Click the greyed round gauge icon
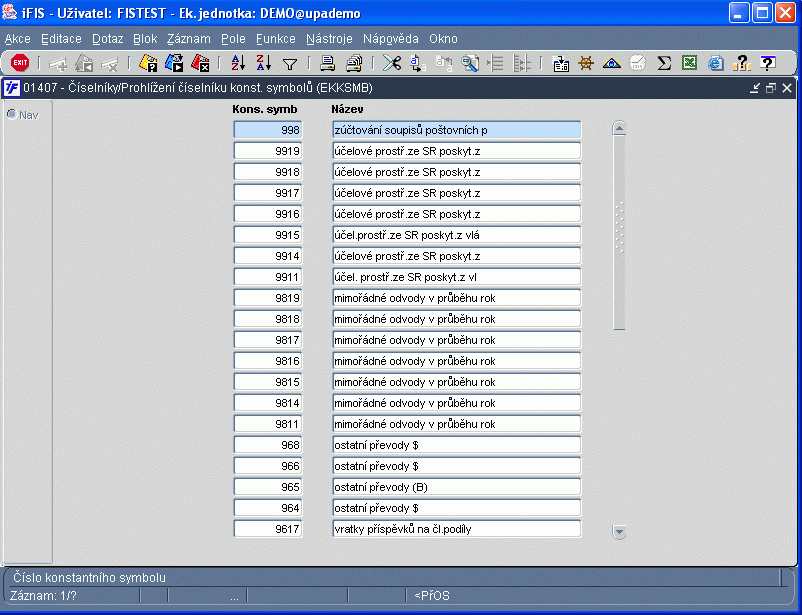 [637, 63]
